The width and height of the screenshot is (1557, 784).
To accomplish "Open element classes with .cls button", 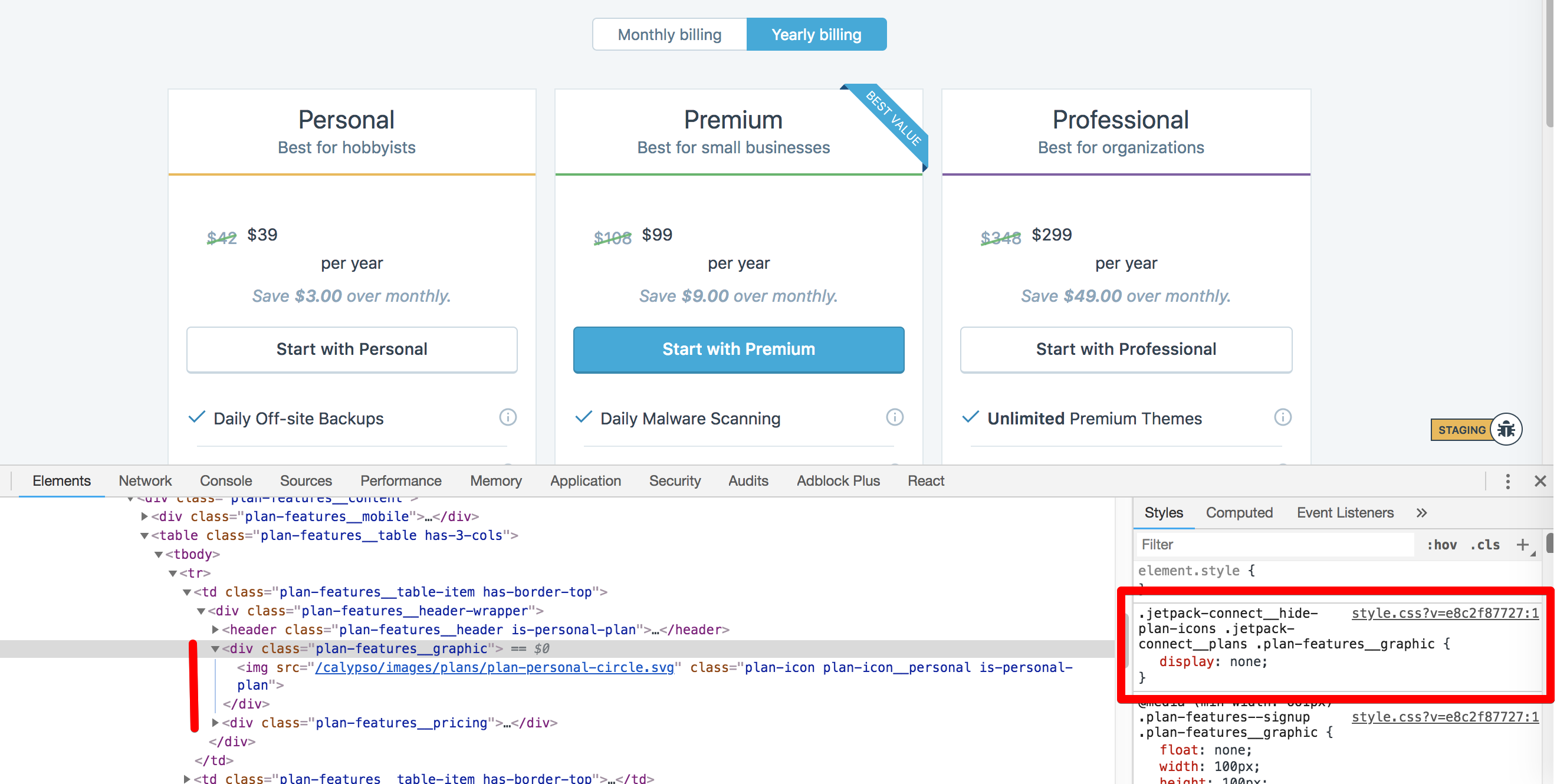I will click(1484, 544).
